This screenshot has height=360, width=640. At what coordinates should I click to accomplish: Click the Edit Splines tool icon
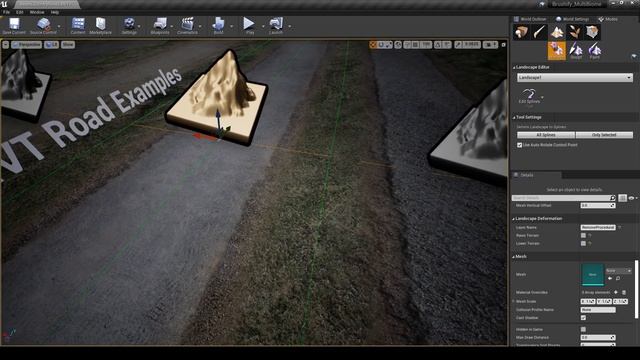pyautogui.click(x=529, y=96)
